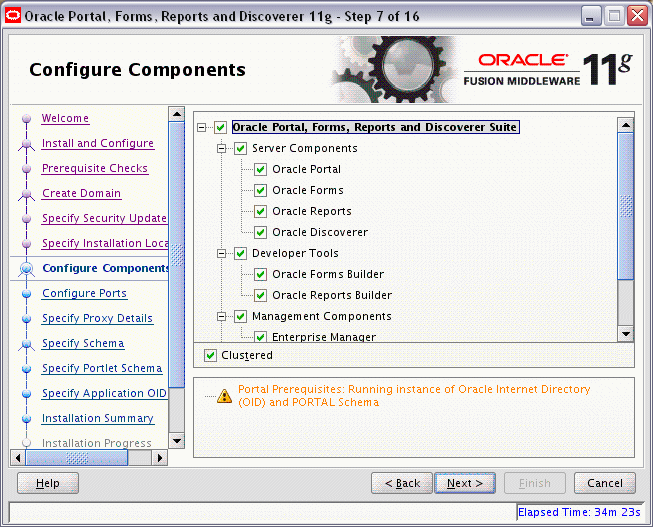The height and width of the screenshot is (527, 653).
Task: Click the Install and Configure step node icon
Action: click(27, 144)
